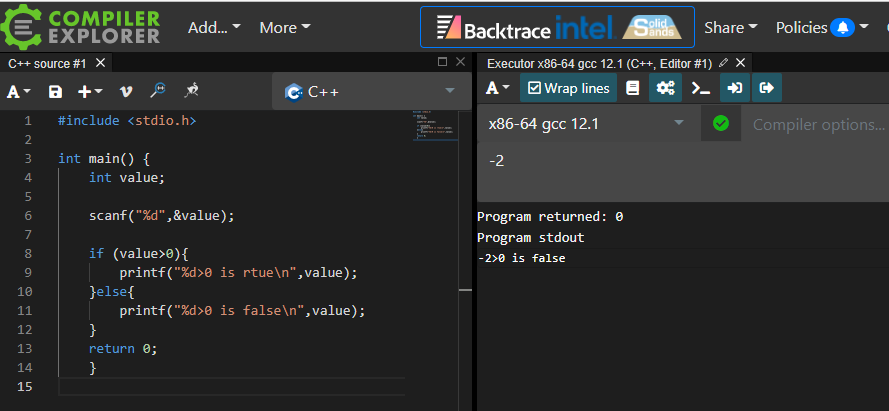Click the green compilation status checkmark
The width and height of the screenshot is (889, 411).
click(x=721, y=123)
